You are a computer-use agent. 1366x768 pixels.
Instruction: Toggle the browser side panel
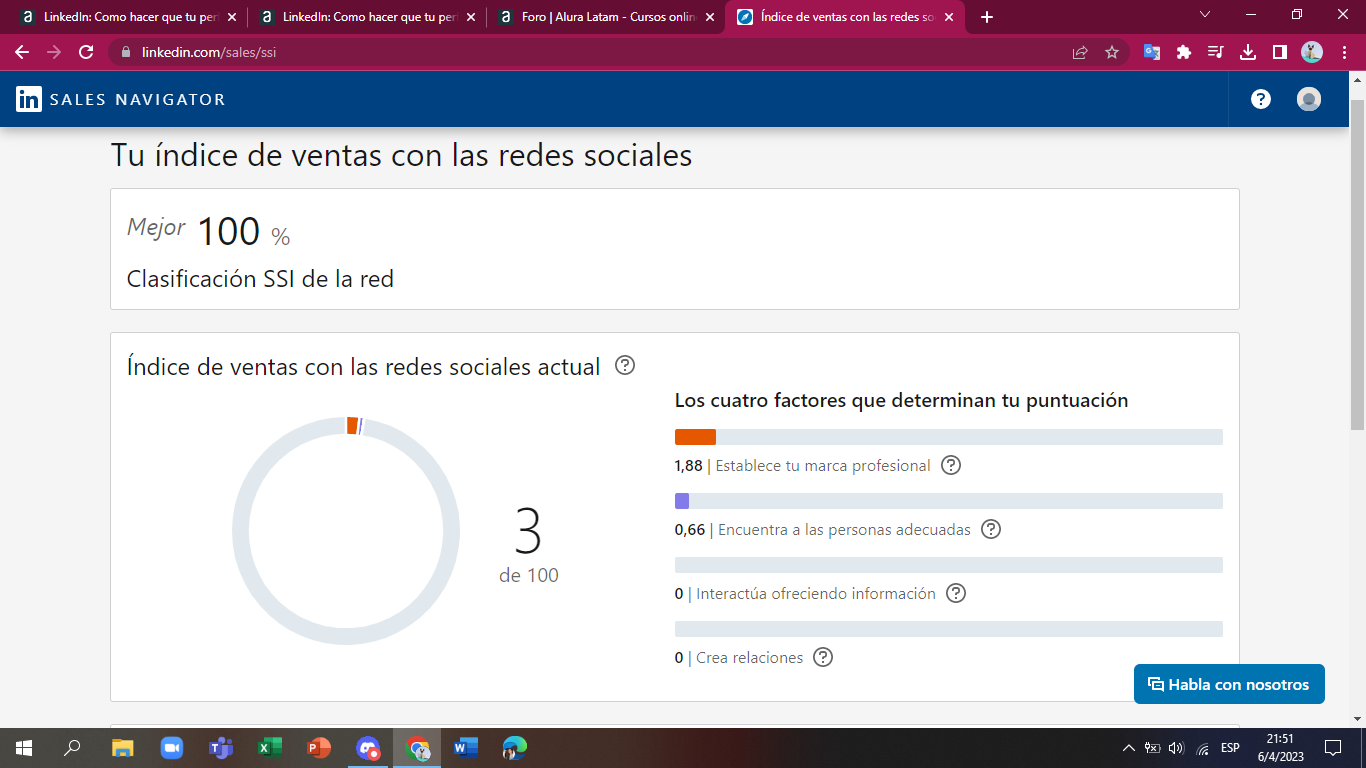pyautogui.click(x=1279, y=52)
